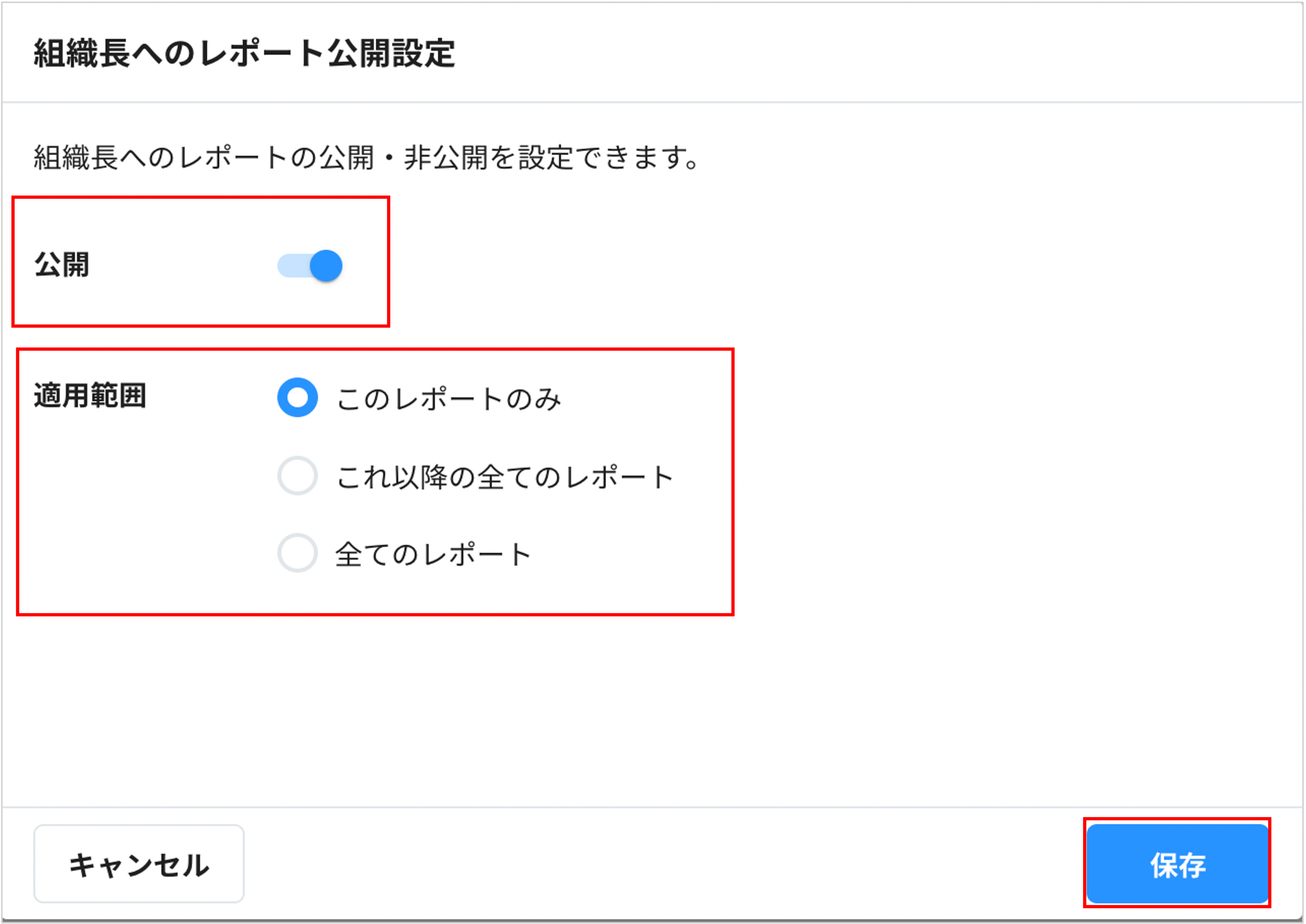Click the description text about 公開・非公開
Viewport: 1306px width, 924px height.
pyautogui.click(x=366, y=157)
